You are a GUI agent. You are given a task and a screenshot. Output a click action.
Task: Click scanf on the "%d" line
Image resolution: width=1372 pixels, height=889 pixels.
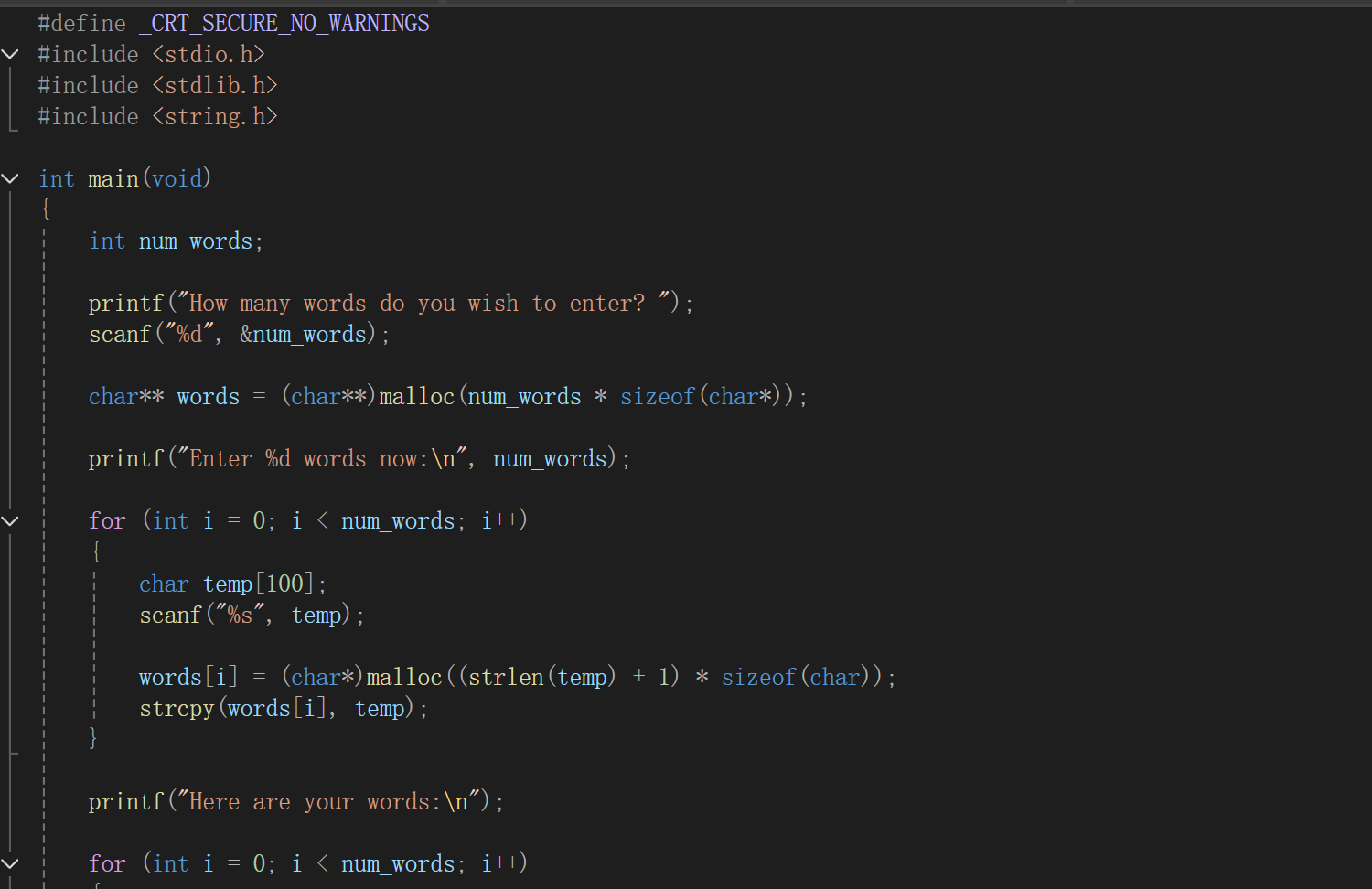[120, 335]
